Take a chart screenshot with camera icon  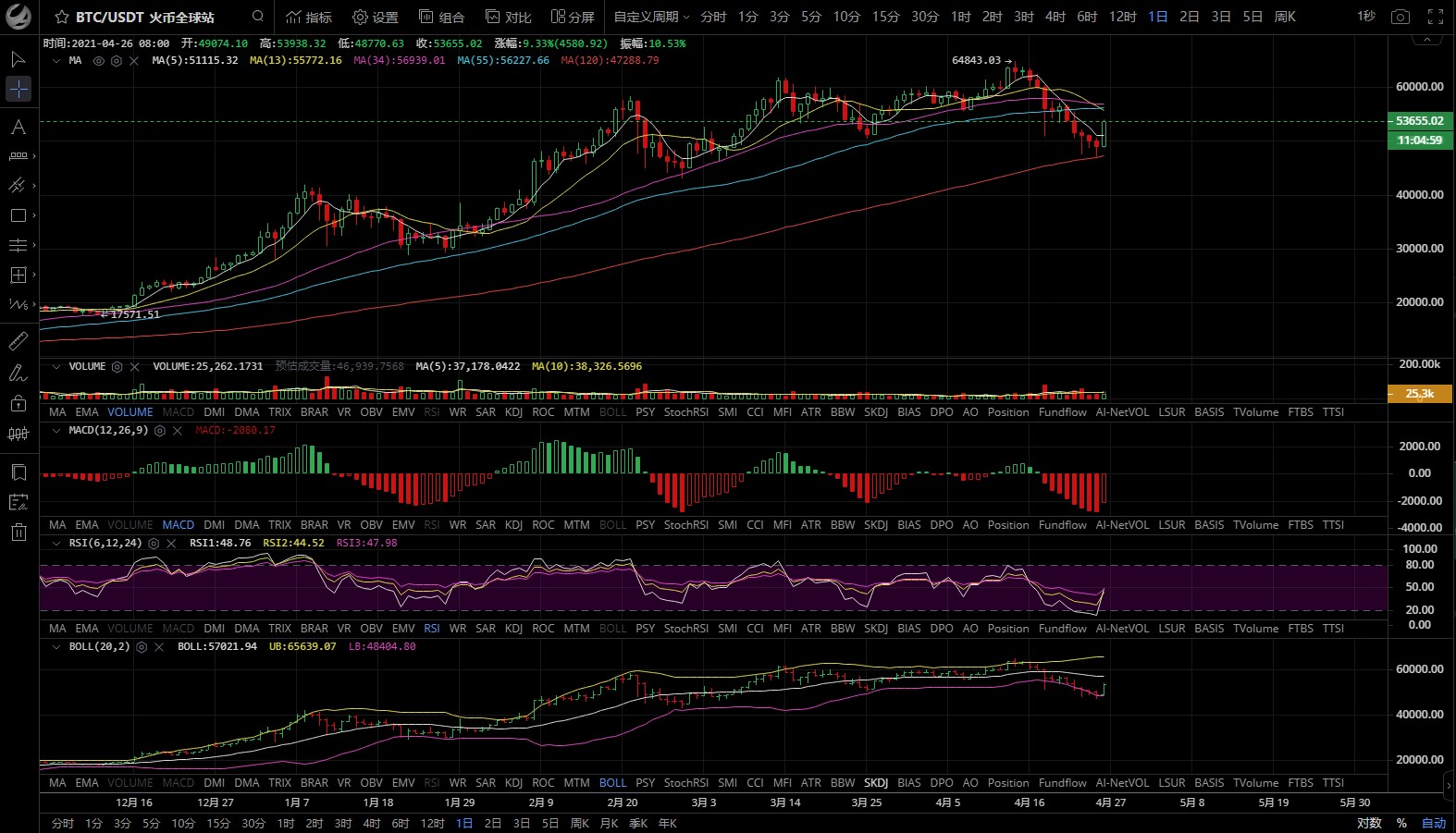[1400, 17]
